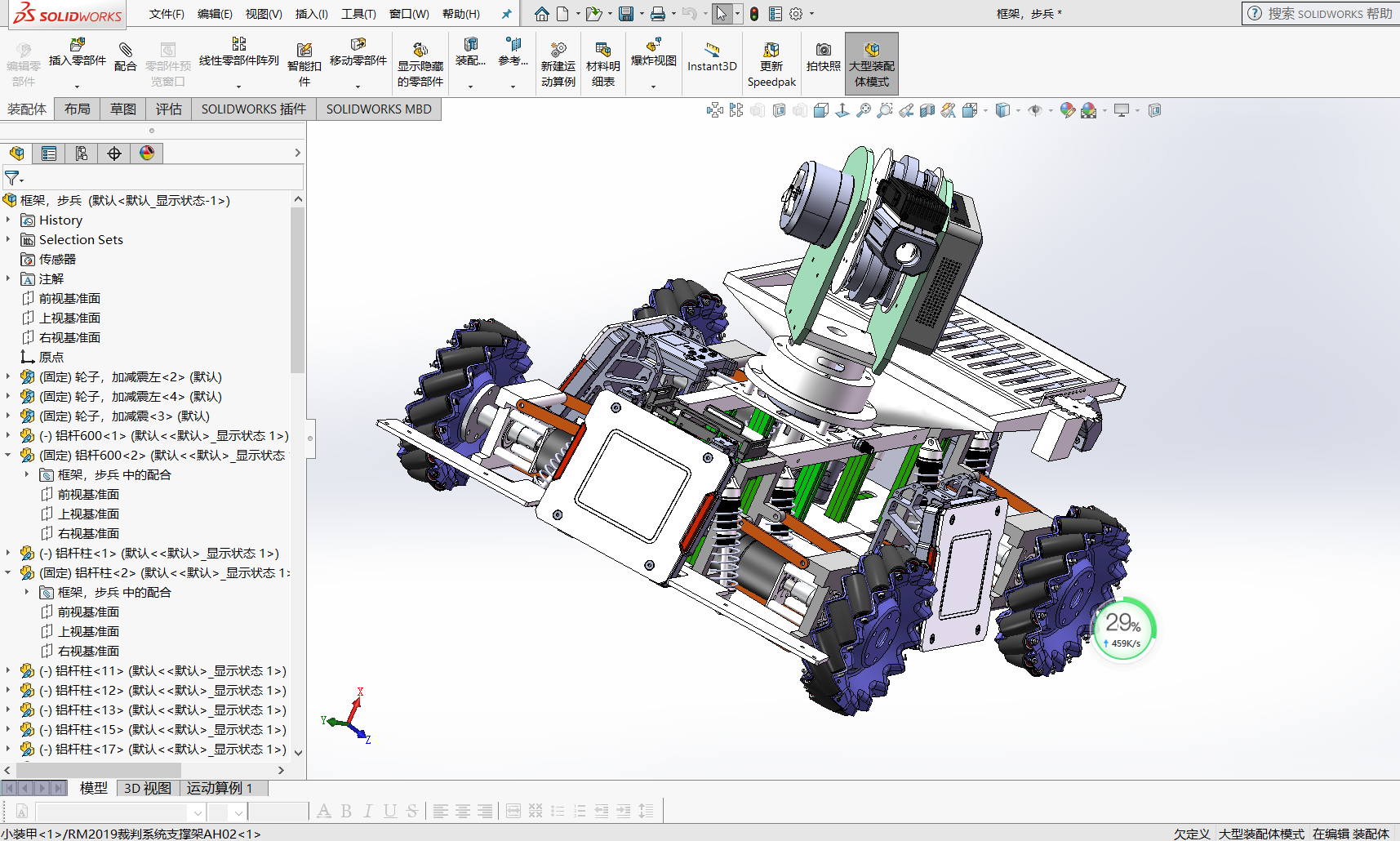Expand the History tree node
The image size is (1400, 841).
pos(8,220)
